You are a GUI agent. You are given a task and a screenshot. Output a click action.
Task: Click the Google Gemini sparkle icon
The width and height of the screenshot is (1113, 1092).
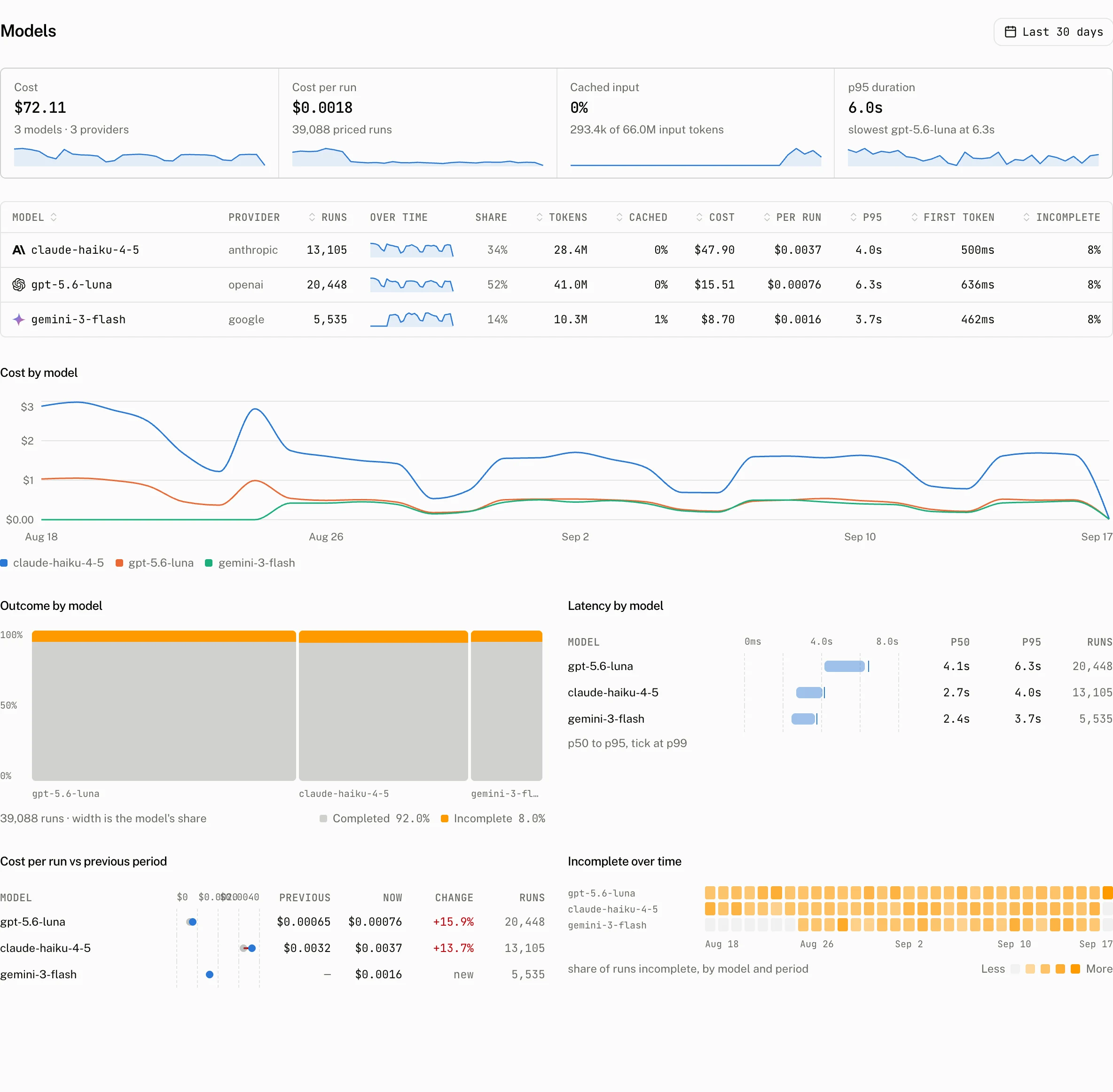pyautogui.click(x=19, y=320)
